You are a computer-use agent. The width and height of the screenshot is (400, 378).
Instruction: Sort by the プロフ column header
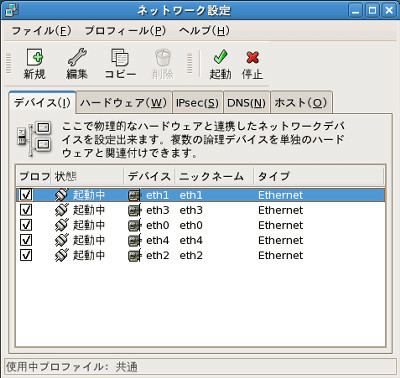click(33, 176)
